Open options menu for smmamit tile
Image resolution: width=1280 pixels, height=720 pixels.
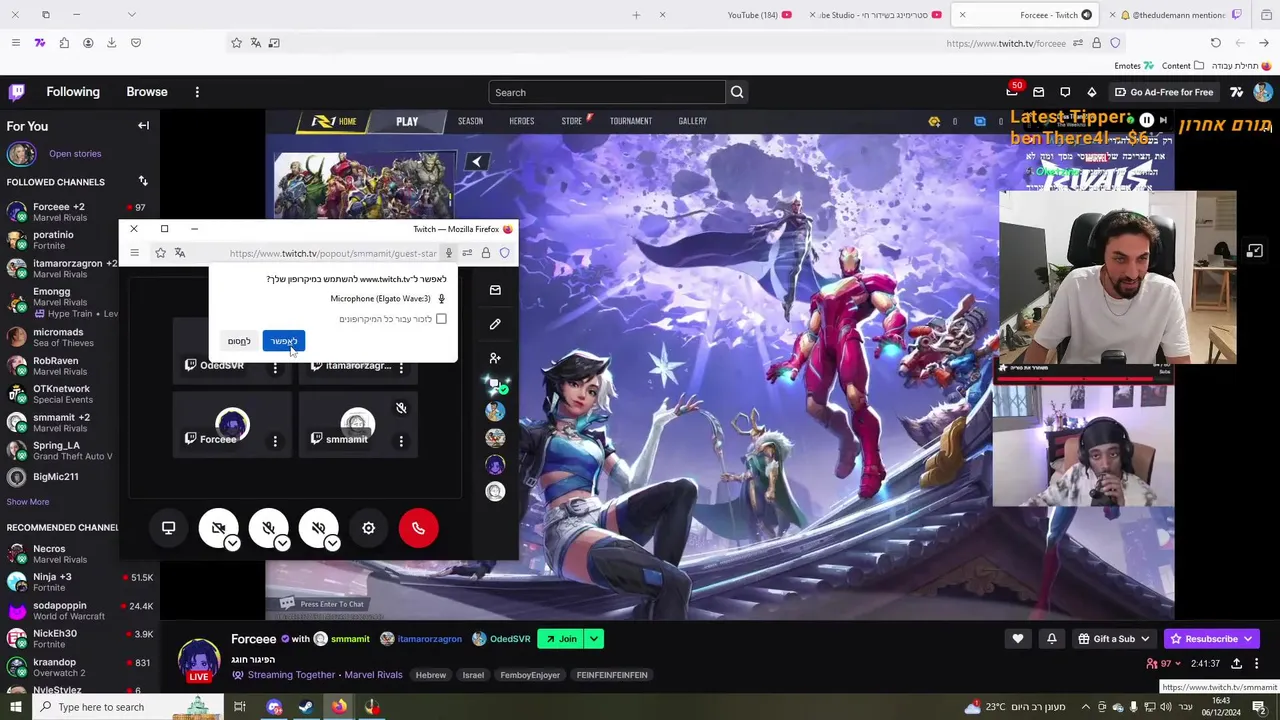[401, 440]
